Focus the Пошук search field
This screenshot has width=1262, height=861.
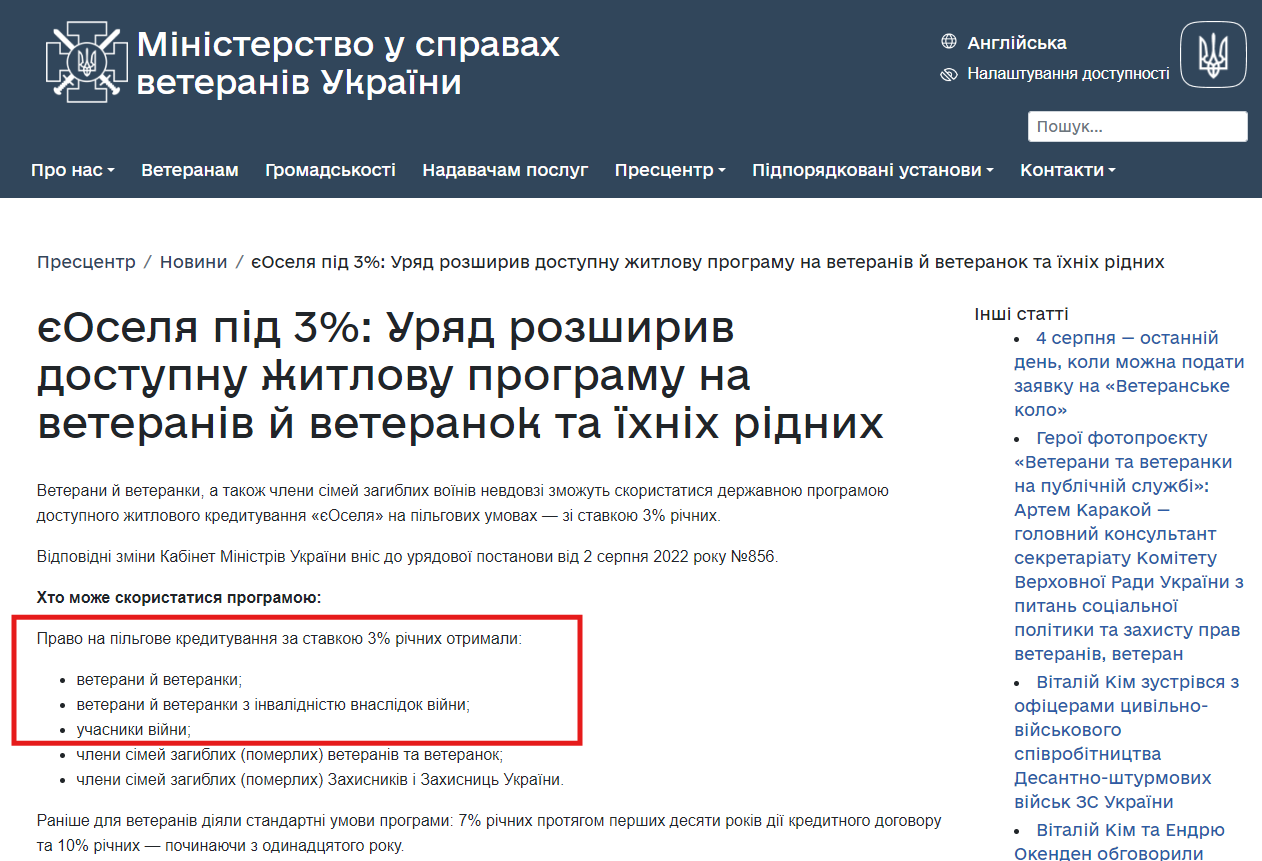pyautogui.click(x=1137, y=127)
